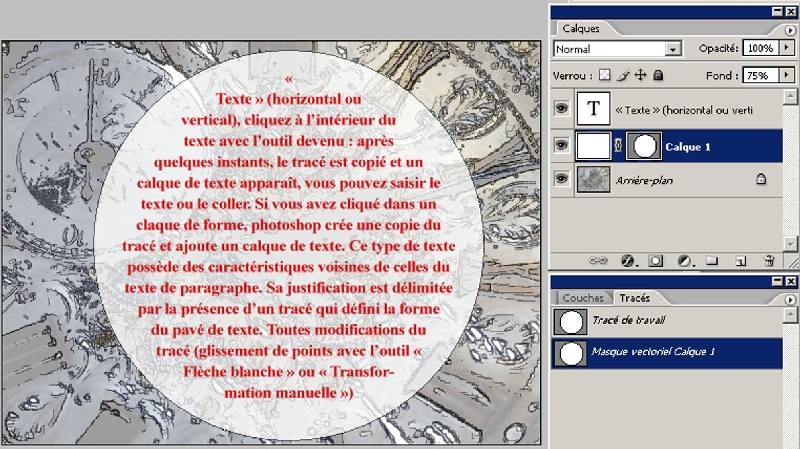The image size is (800, 449).
Task: Click the text layer T thumbnail
Action: click(593, 108)
